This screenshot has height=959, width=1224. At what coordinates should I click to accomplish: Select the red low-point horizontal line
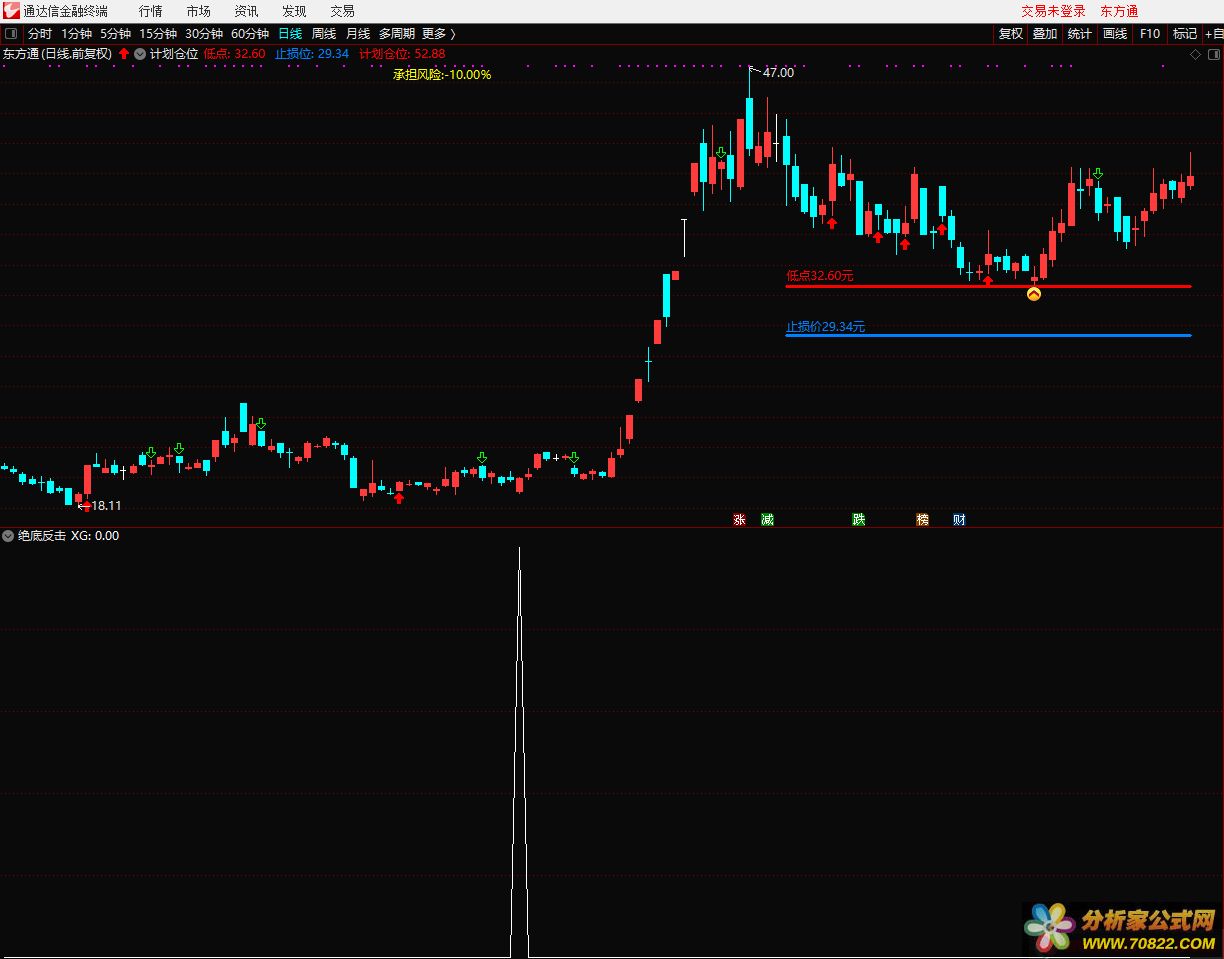click(988, 286)
